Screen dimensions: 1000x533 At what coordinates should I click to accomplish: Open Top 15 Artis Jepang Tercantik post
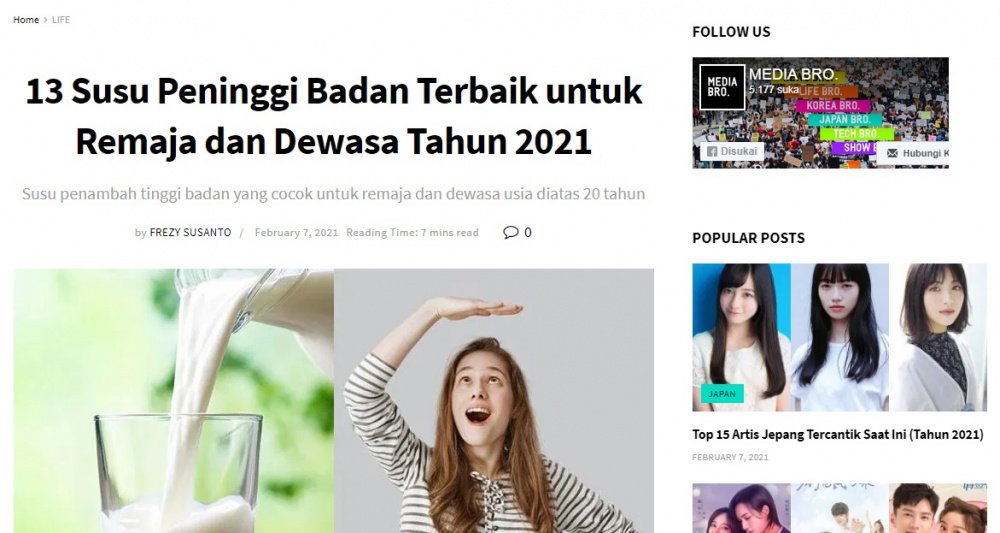pyautogui.click(x=837, y=435)
